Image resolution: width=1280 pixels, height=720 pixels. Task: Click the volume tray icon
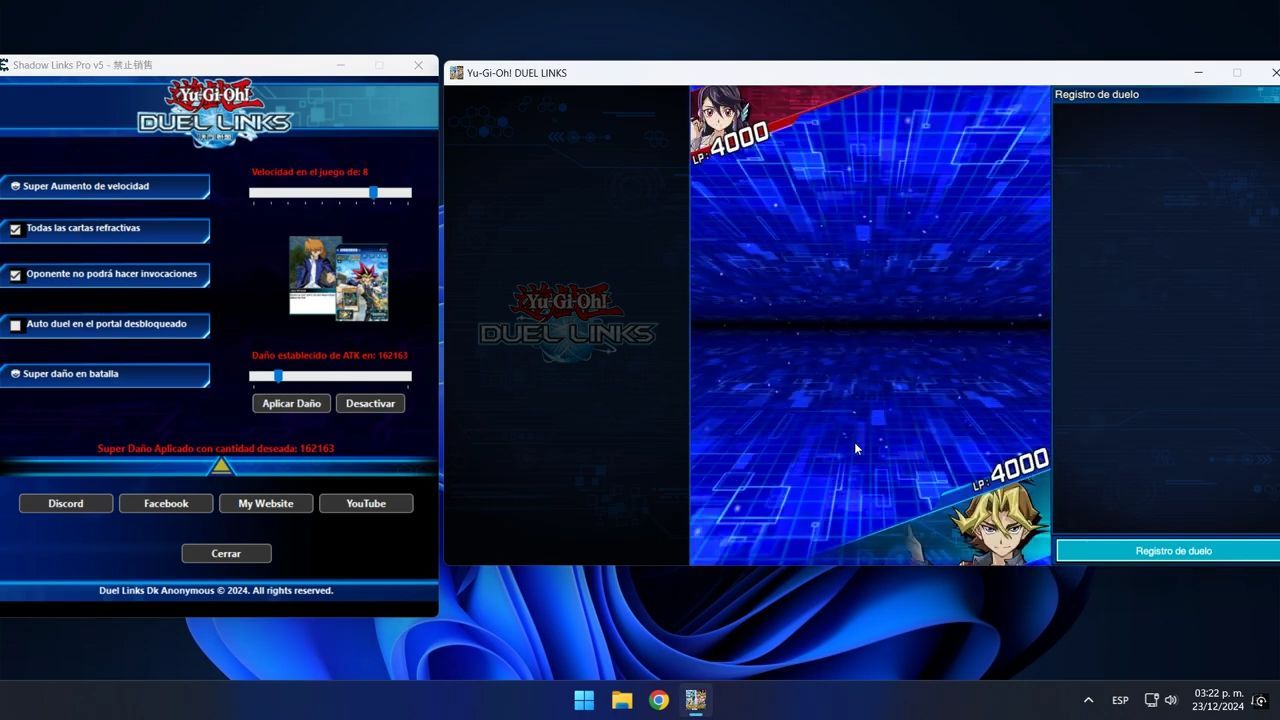[x=1171, y=700]
